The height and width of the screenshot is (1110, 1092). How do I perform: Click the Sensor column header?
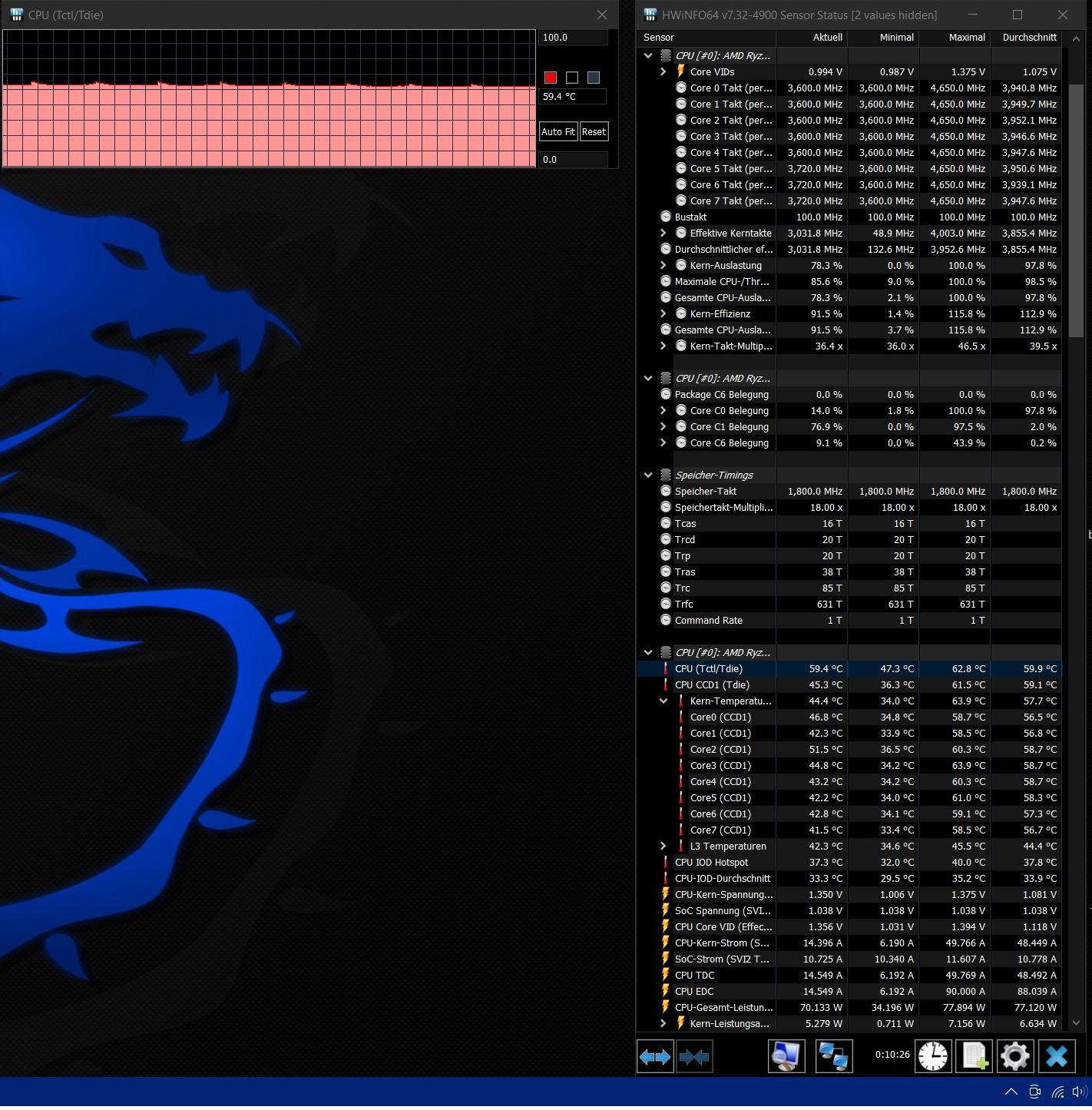[706, 37]
